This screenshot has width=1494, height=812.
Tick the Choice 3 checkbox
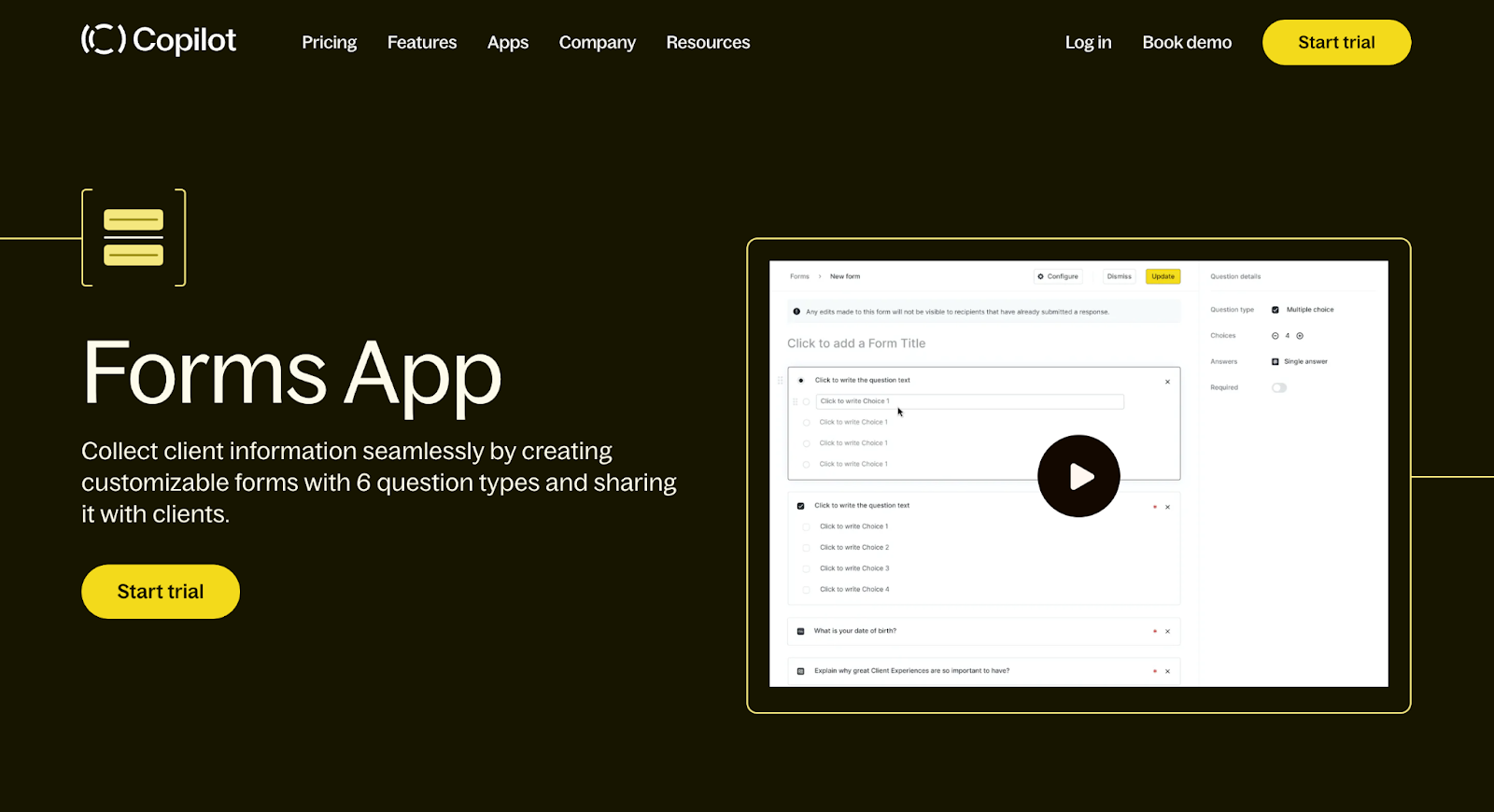point(806,568)
